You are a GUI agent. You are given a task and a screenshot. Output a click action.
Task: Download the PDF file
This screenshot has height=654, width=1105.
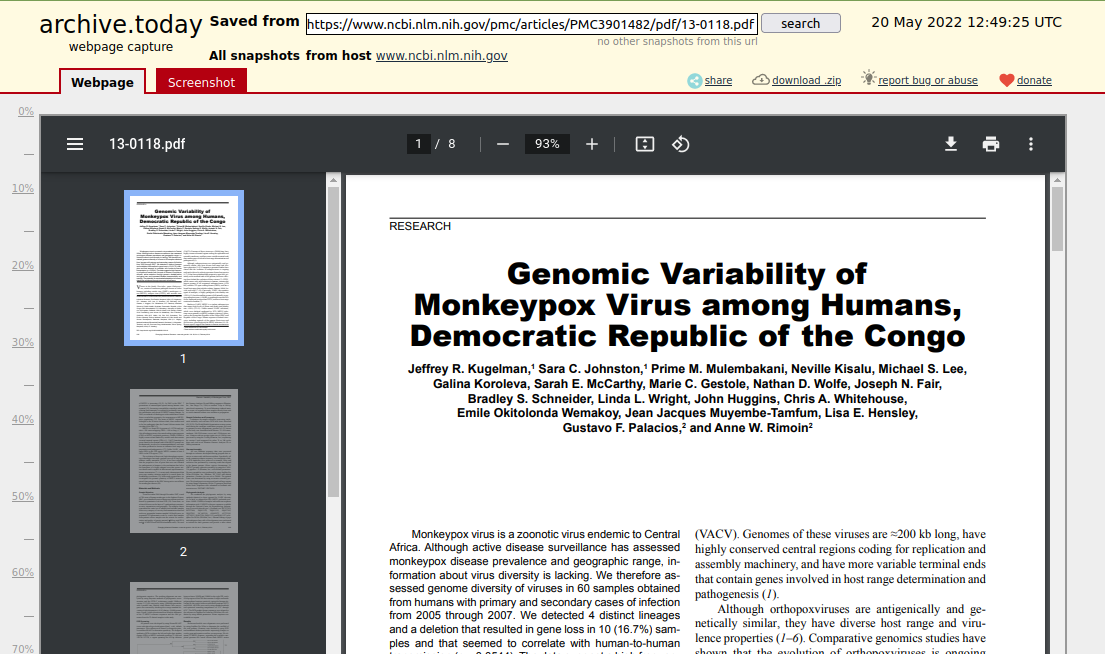[951, 144]
